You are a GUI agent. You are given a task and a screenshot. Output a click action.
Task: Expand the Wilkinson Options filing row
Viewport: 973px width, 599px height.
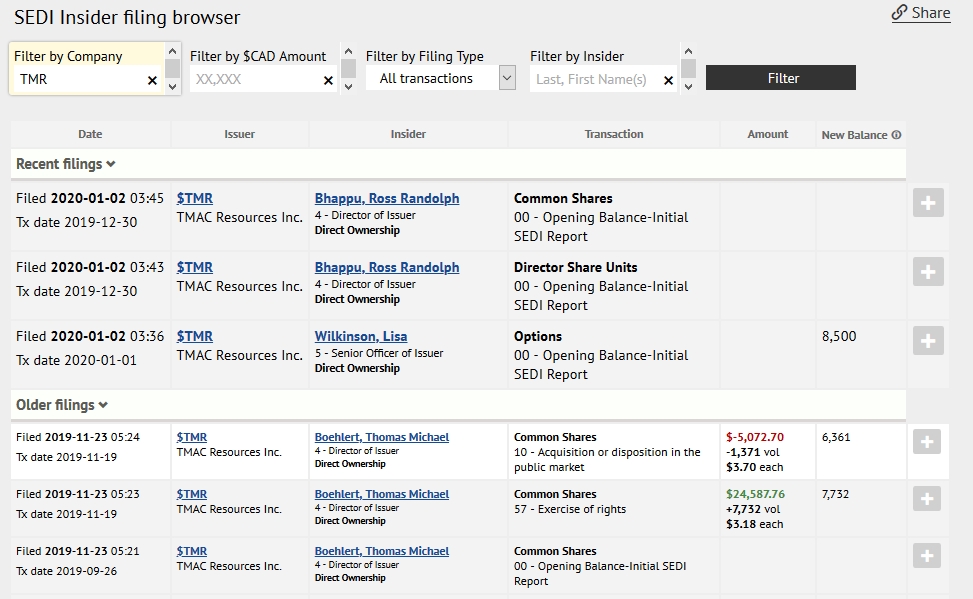pyautogui.click(x=928, y=340)
